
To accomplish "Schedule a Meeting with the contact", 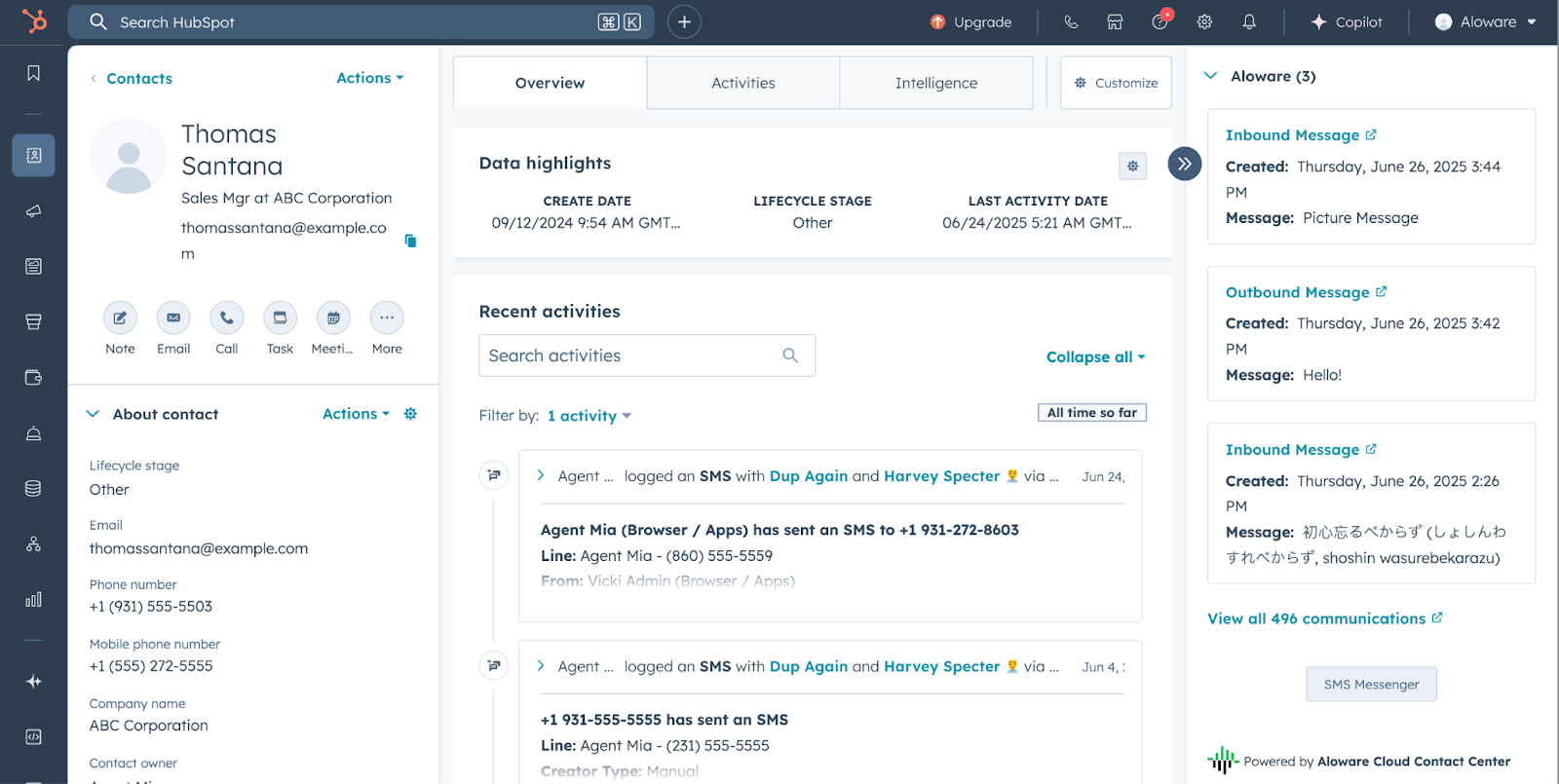I will click(x=333, y=317).
